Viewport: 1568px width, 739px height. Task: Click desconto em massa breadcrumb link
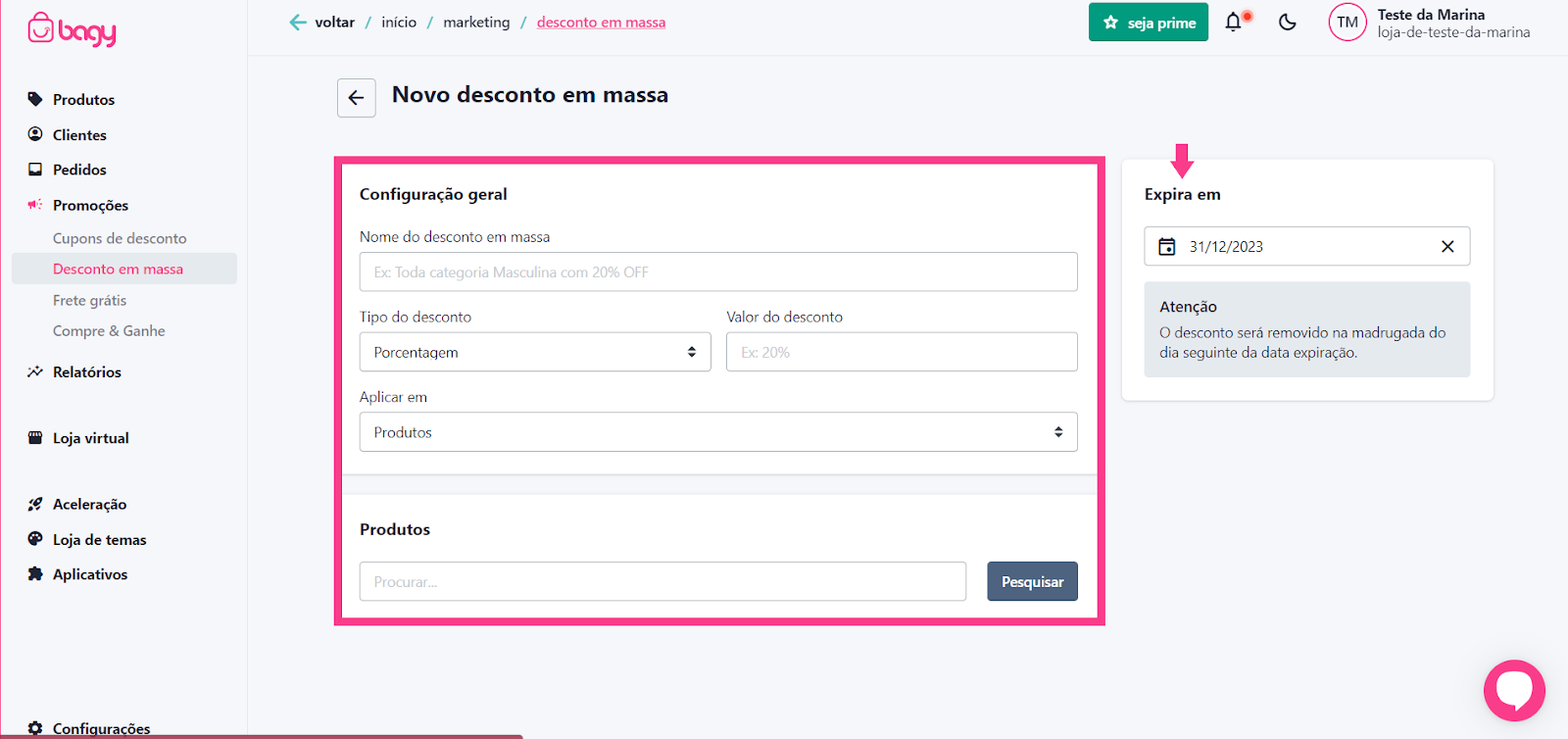(x=601, y=22)
